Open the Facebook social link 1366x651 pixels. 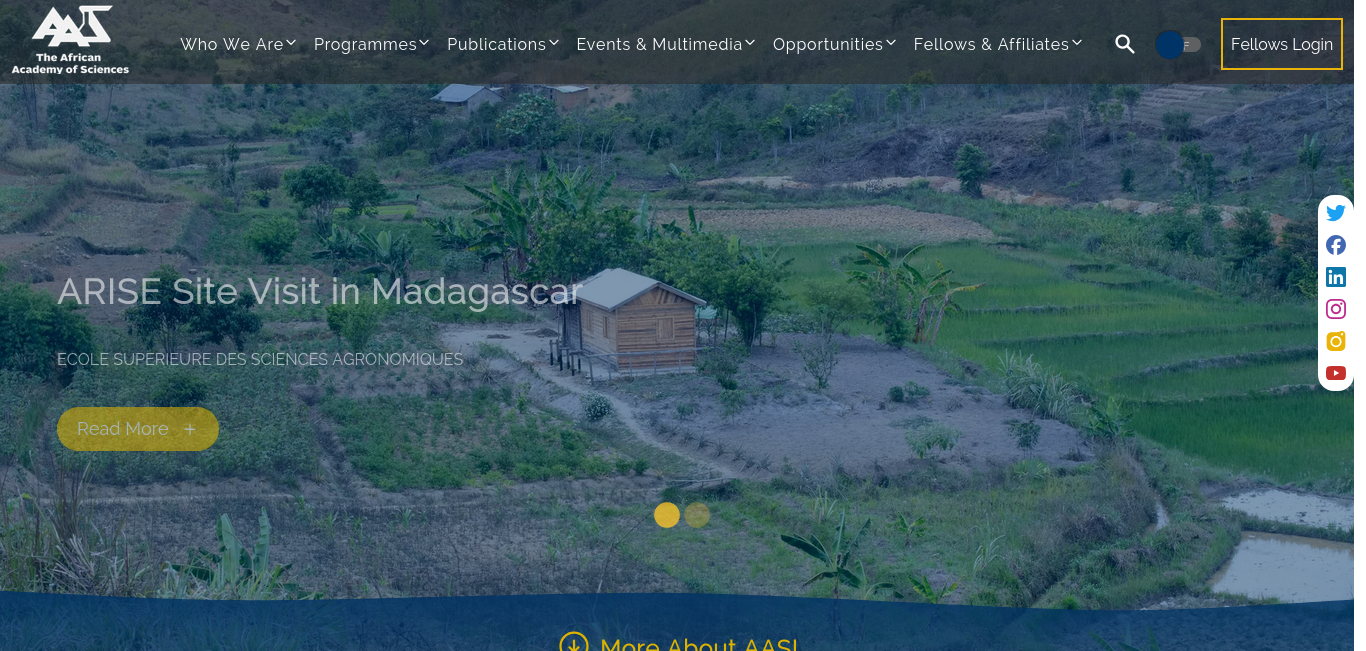coord(1336,245)
